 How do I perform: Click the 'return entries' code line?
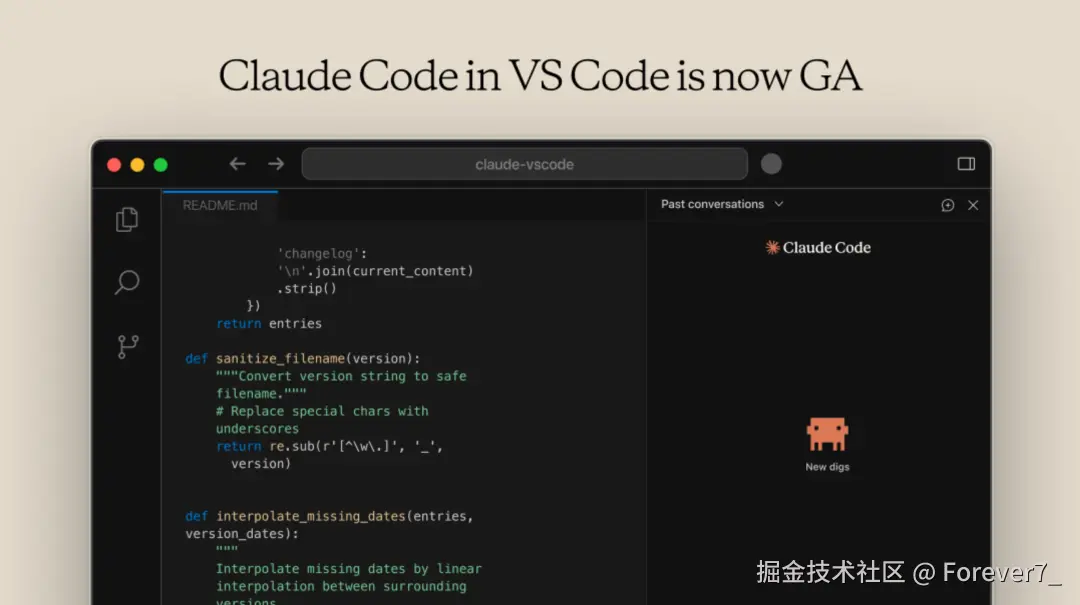pos(269,323)
